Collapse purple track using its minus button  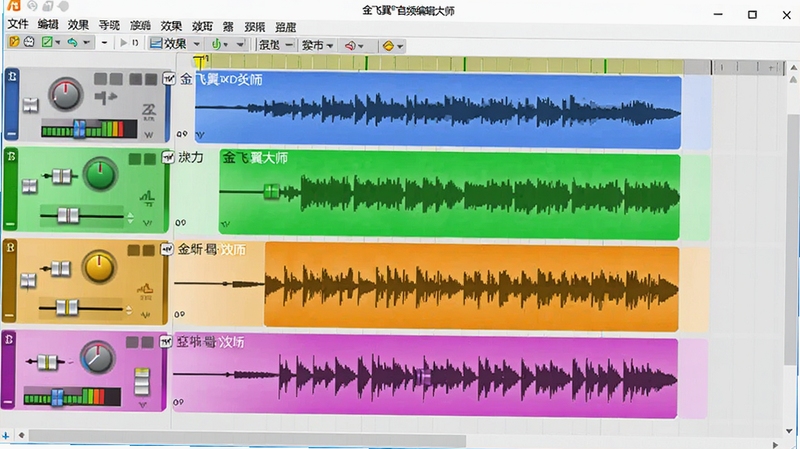8,402
